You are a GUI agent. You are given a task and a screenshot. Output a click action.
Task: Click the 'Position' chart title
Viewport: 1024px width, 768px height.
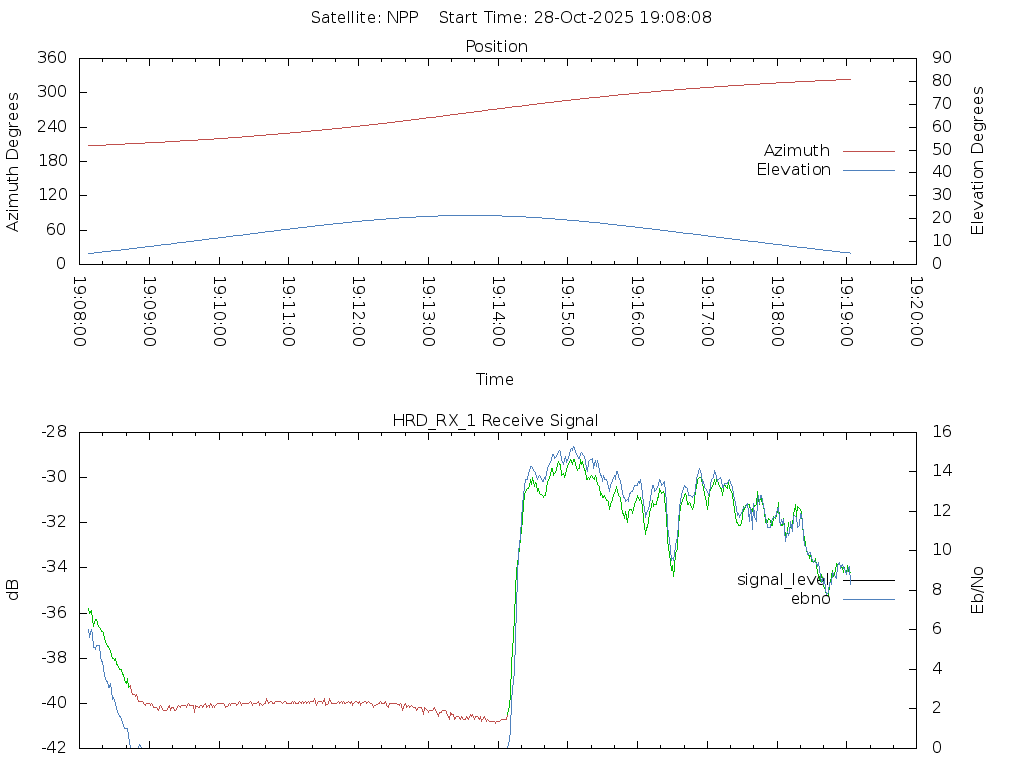coord(496,47)
